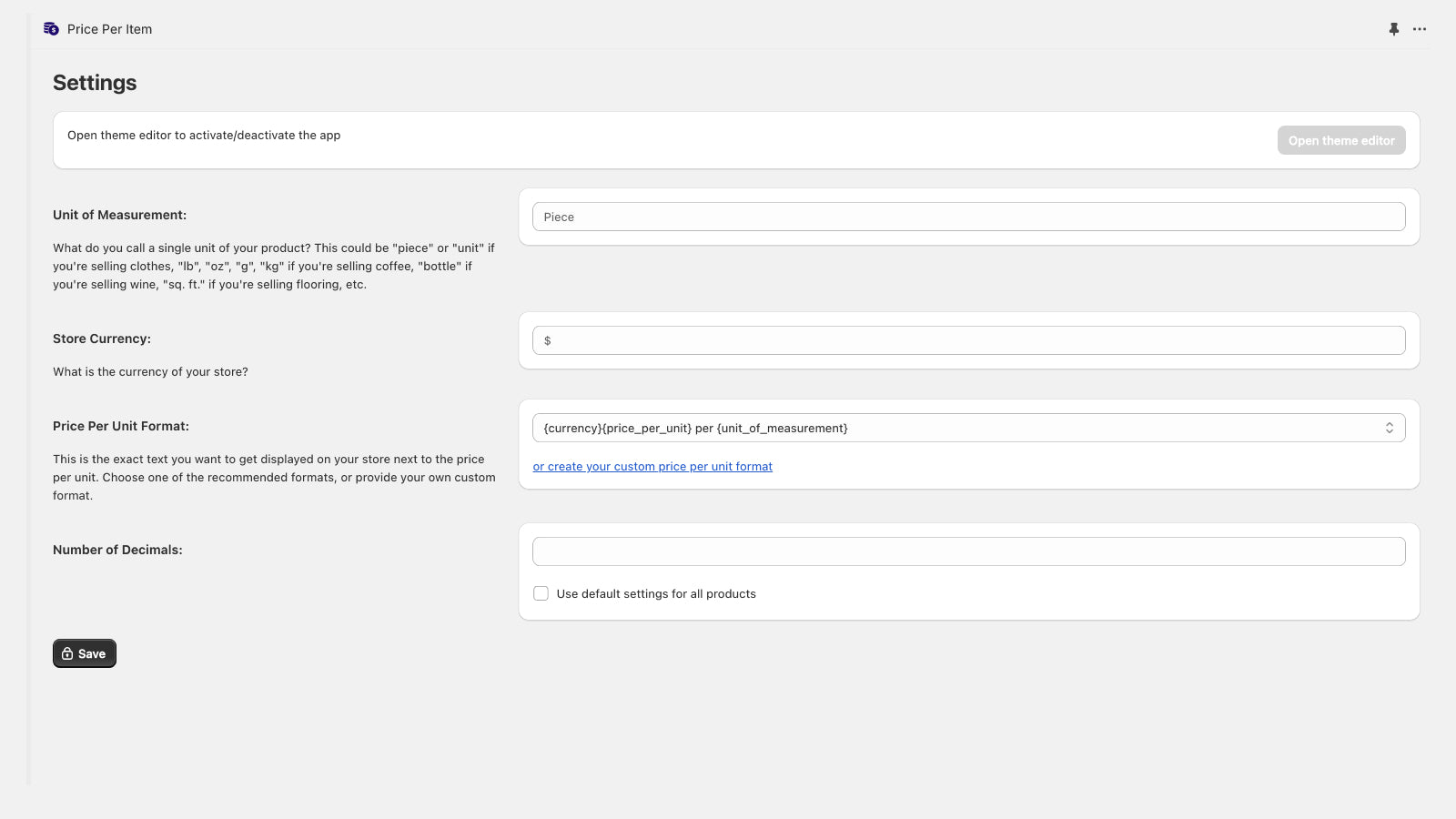1456x819 pixels.
Task: Click the empty Number of Decimals field
Action: click(x=968, y=551)
